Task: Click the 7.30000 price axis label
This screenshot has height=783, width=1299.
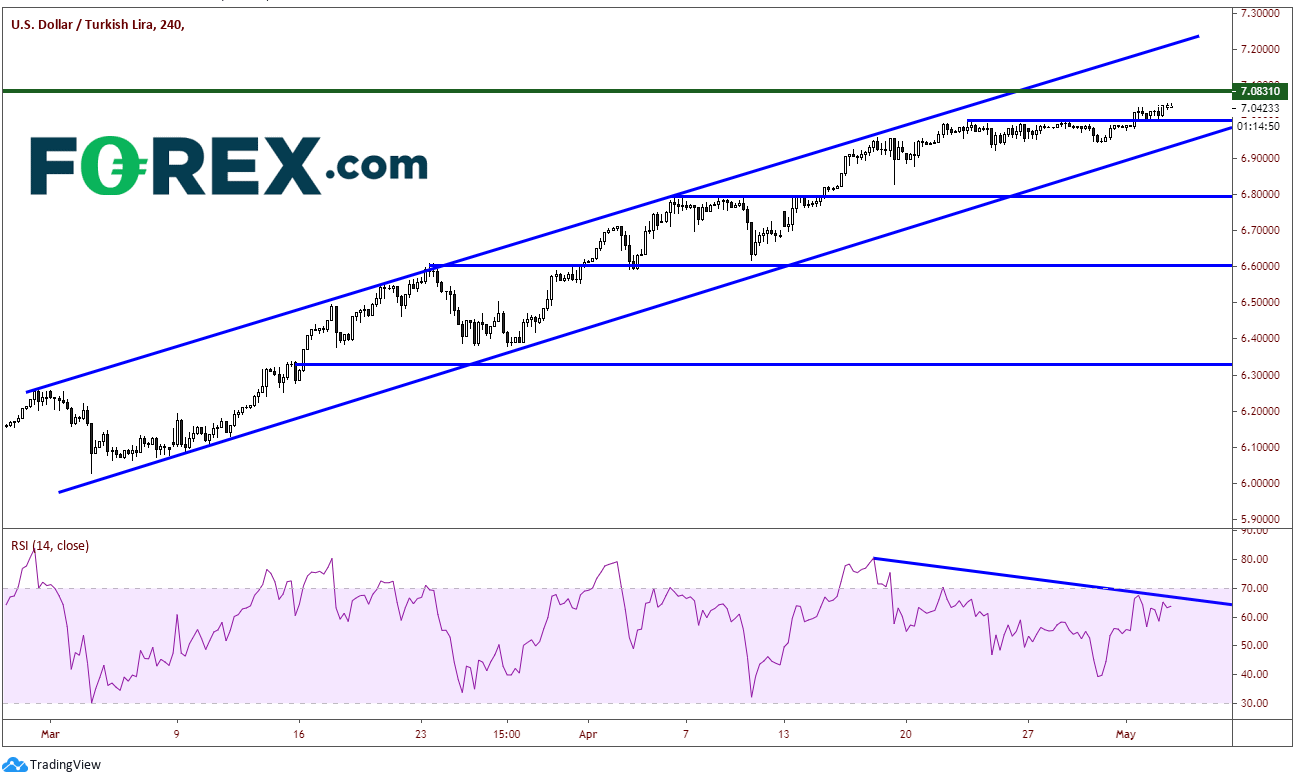Action: pos(1260,13)
